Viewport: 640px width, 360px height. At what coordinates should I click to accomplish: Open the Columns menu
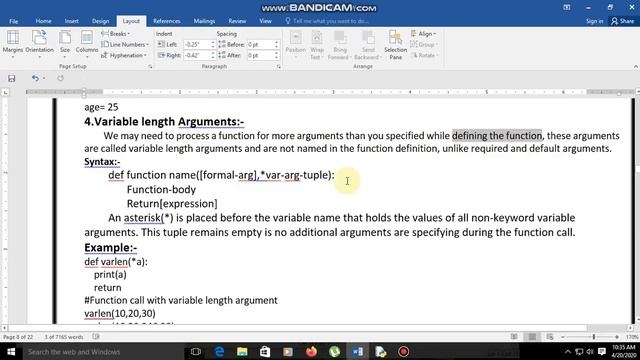87,43
